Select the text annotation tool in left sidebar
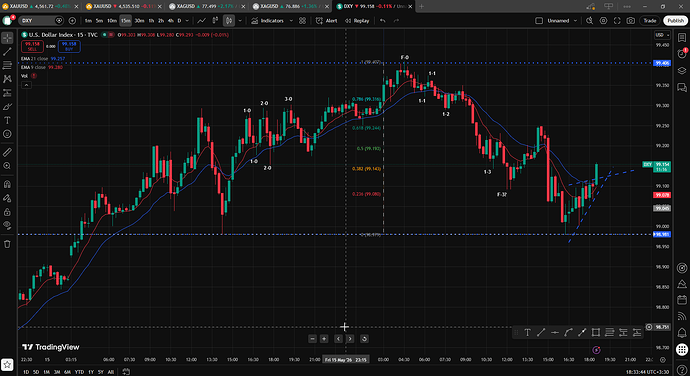The height and width of the screenshot is (376, 690). click(x=7, y=120)
